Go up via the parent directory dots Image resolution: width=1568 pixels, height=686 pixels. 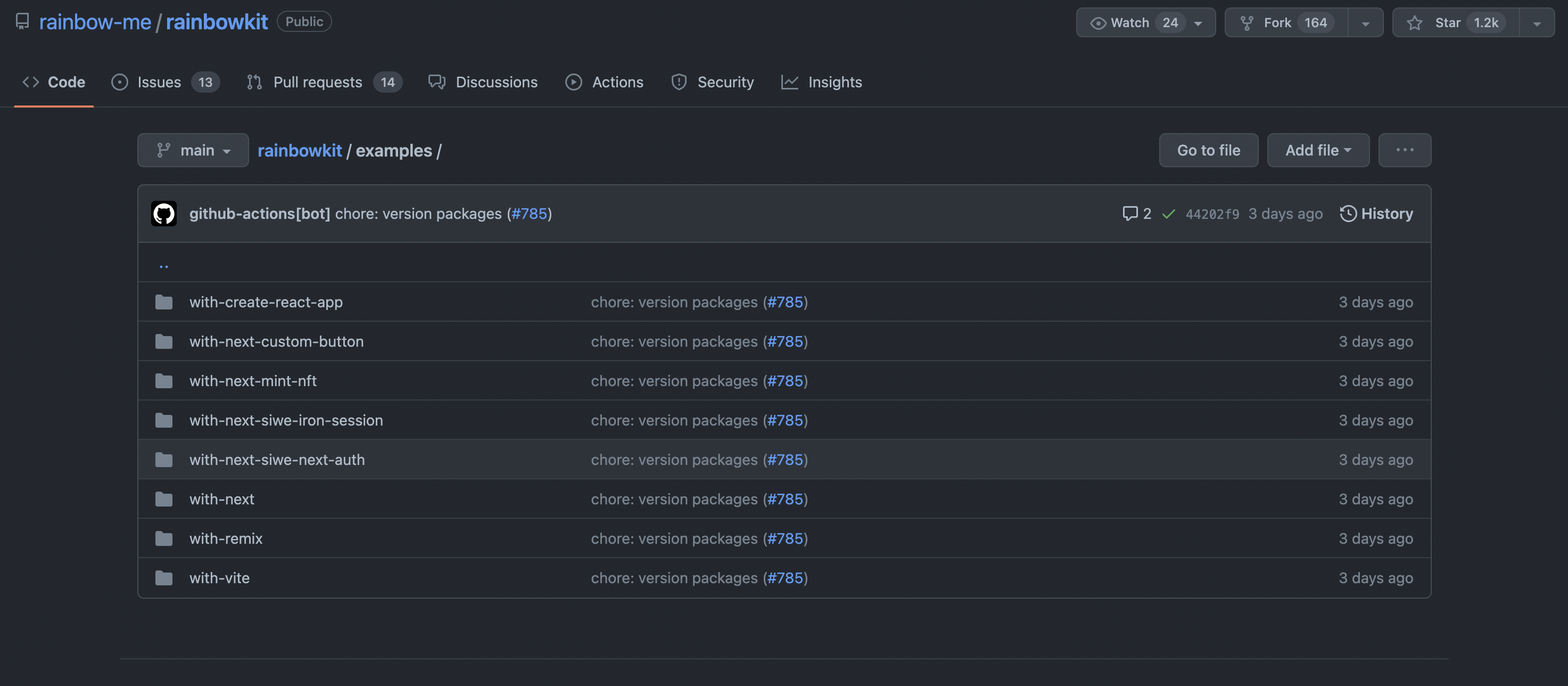(164, 266)
